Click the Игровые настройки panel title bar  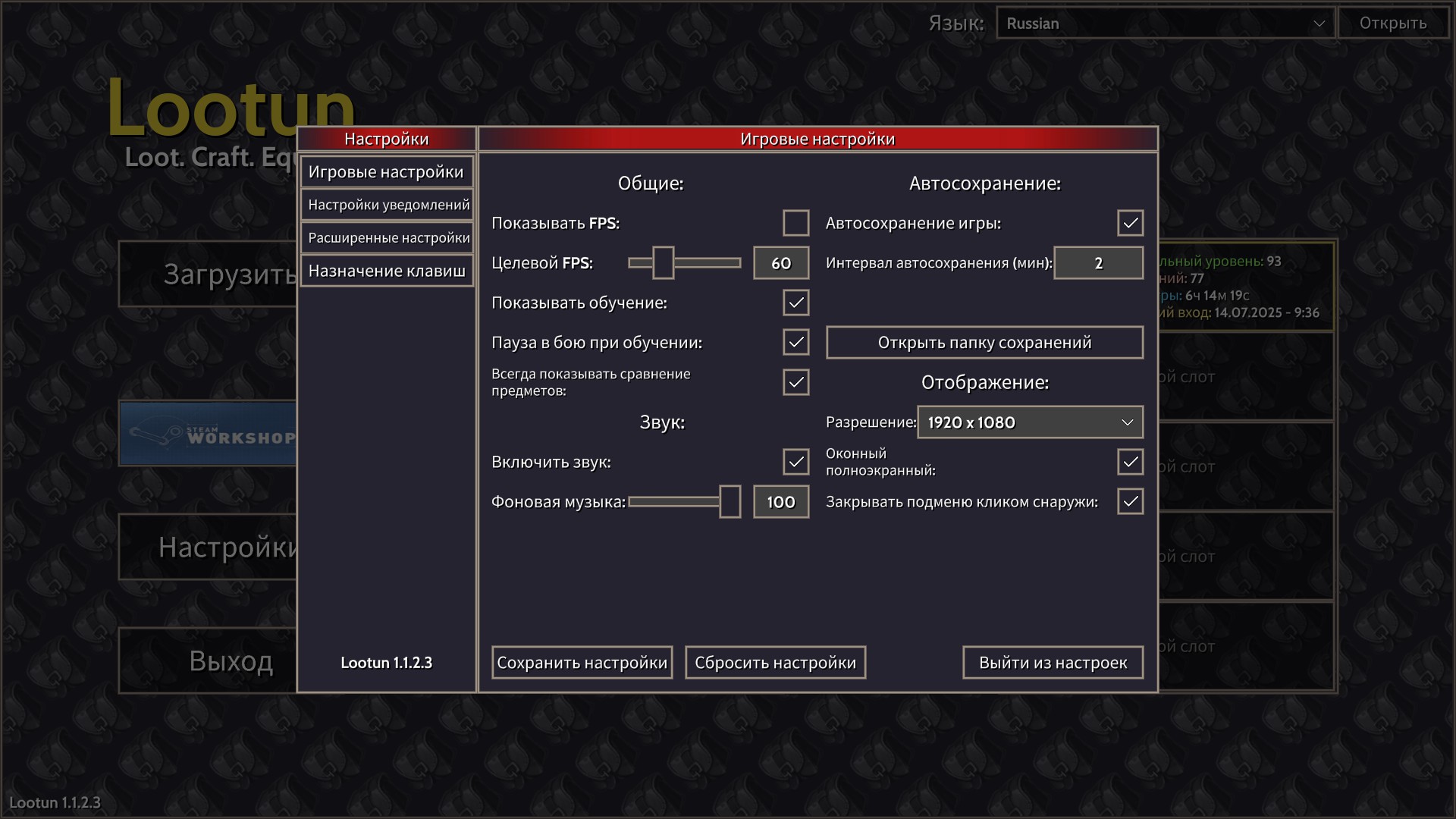click(x=817, y=139)
